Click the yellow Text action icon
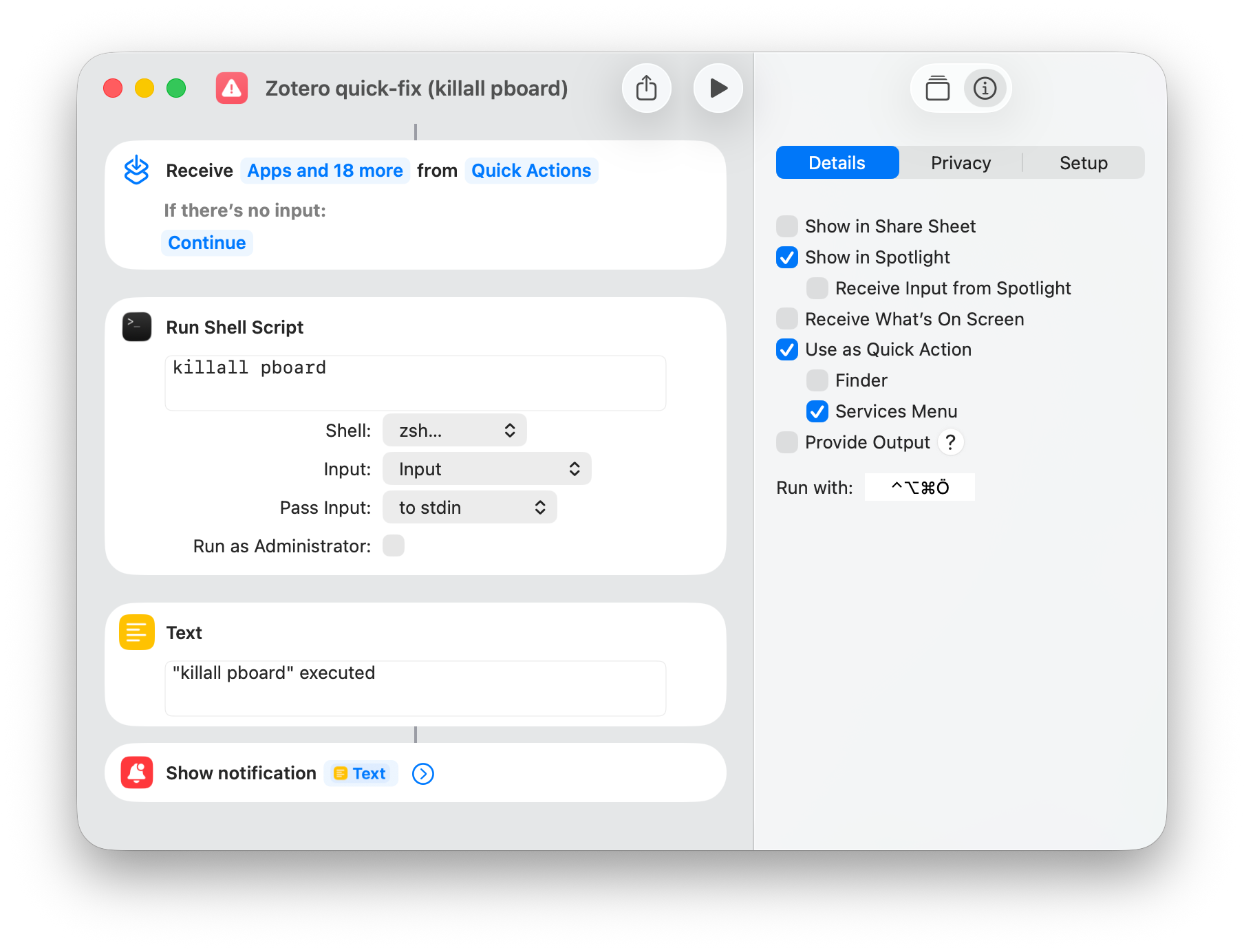This screenshot has width=1244, height=952. tap(137, 632)
